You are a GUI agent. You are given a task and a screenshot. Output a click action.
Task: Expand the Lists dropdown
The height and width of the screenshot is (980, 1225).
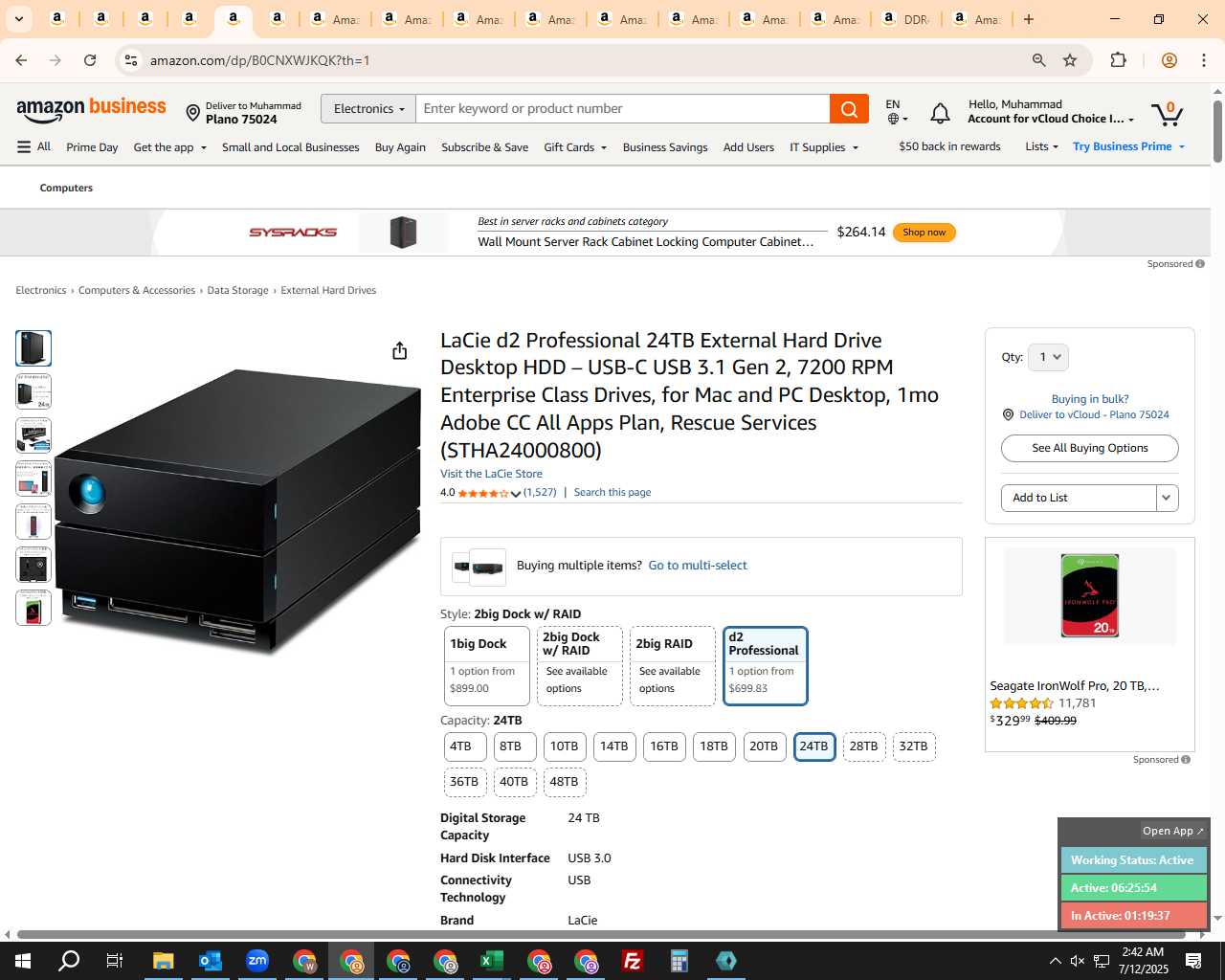[x=1041, y=146]
